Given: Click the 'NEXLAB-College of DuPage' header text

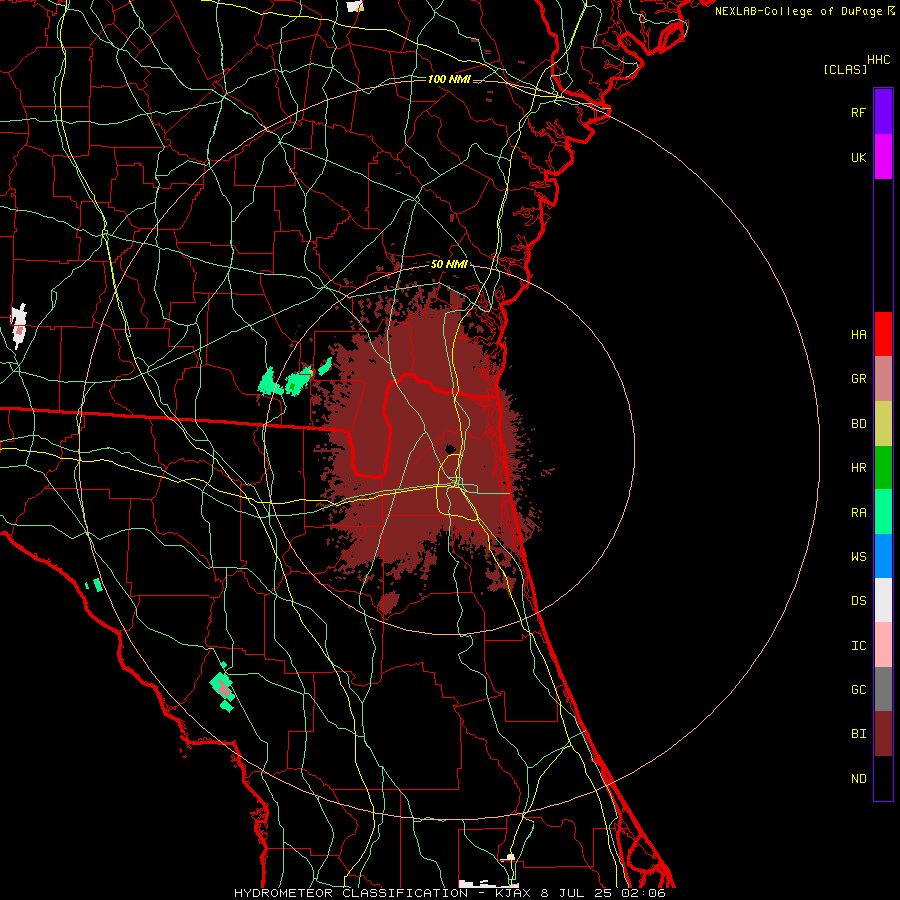Looking at the screenshot, I should (798, 11).
